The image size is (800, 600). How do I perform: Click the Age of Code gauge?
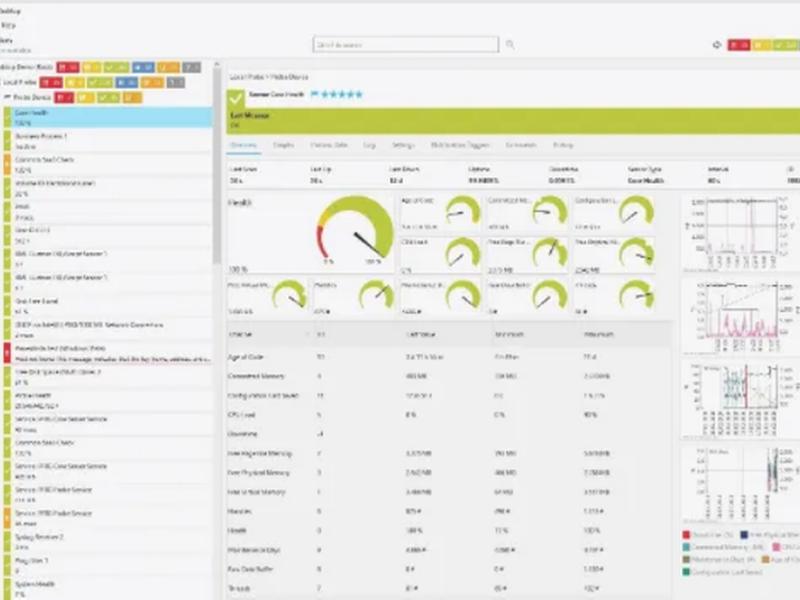pyautogui.click(x=463, y=211)
